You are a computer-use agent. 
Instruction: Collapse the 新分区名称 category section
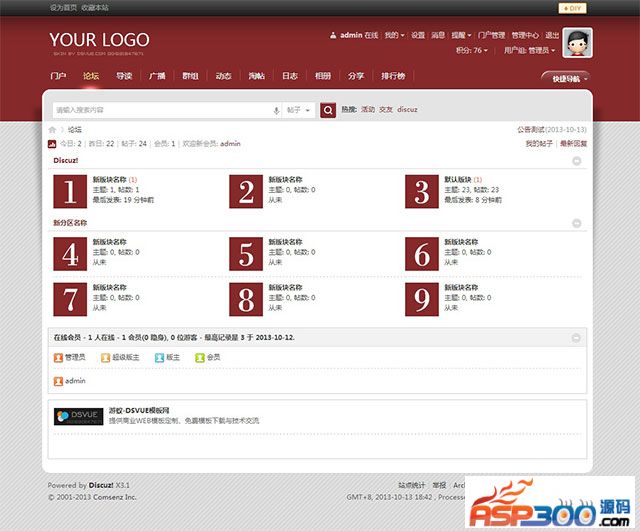(x=577, y=223)
